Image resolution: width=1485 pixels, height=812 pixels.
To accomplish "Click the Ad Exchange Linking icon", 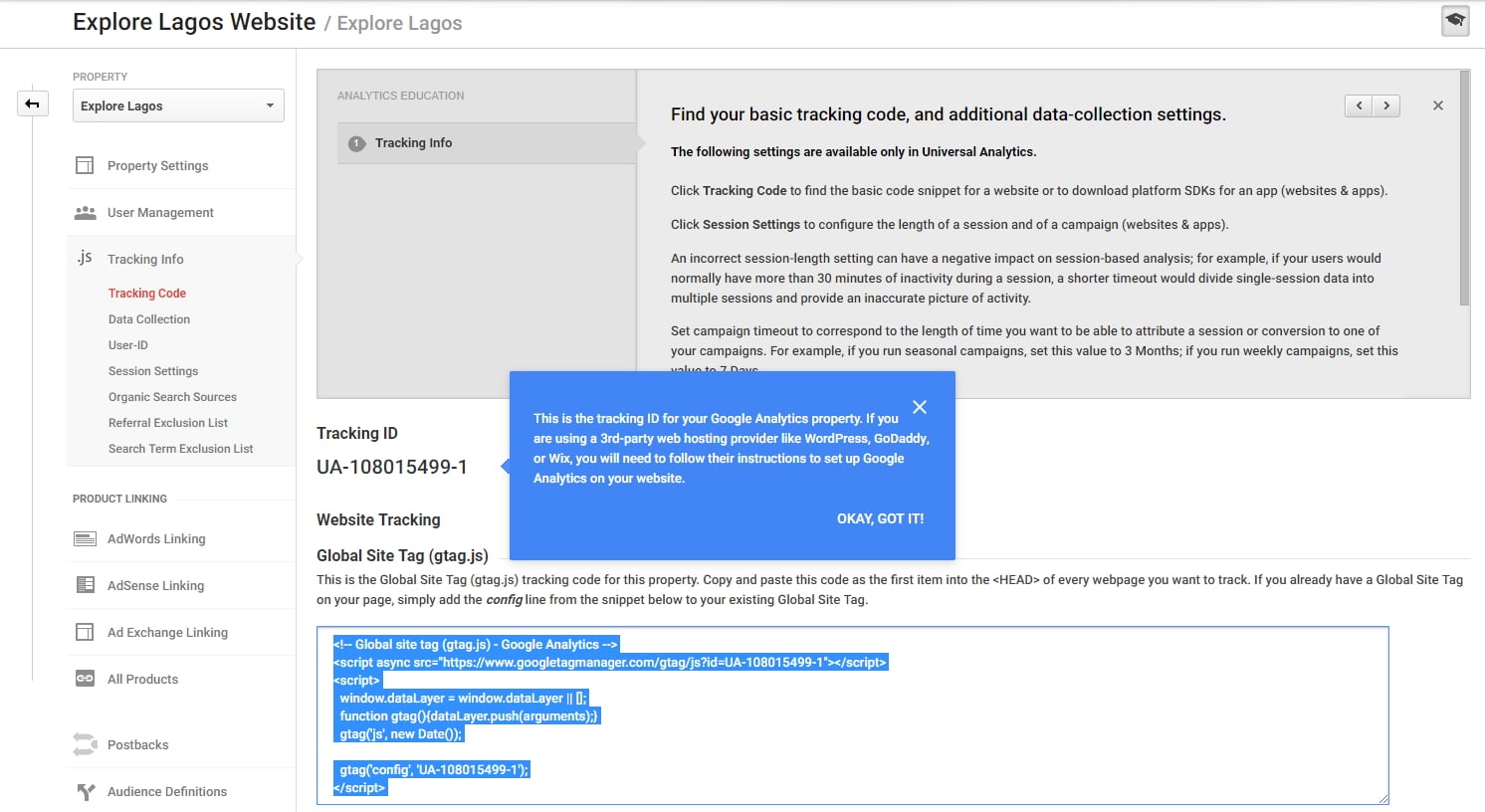I will click(x=86, y=632).
